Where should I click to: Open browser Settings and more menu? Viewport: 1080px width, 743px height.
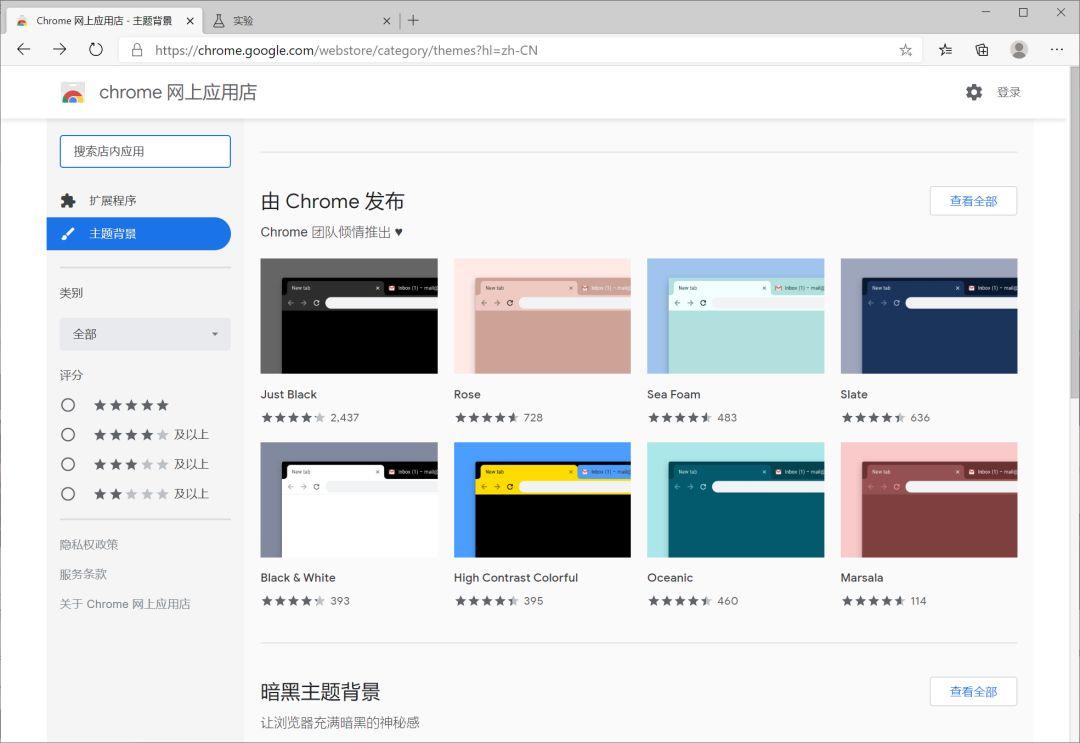click(1057, 50)
